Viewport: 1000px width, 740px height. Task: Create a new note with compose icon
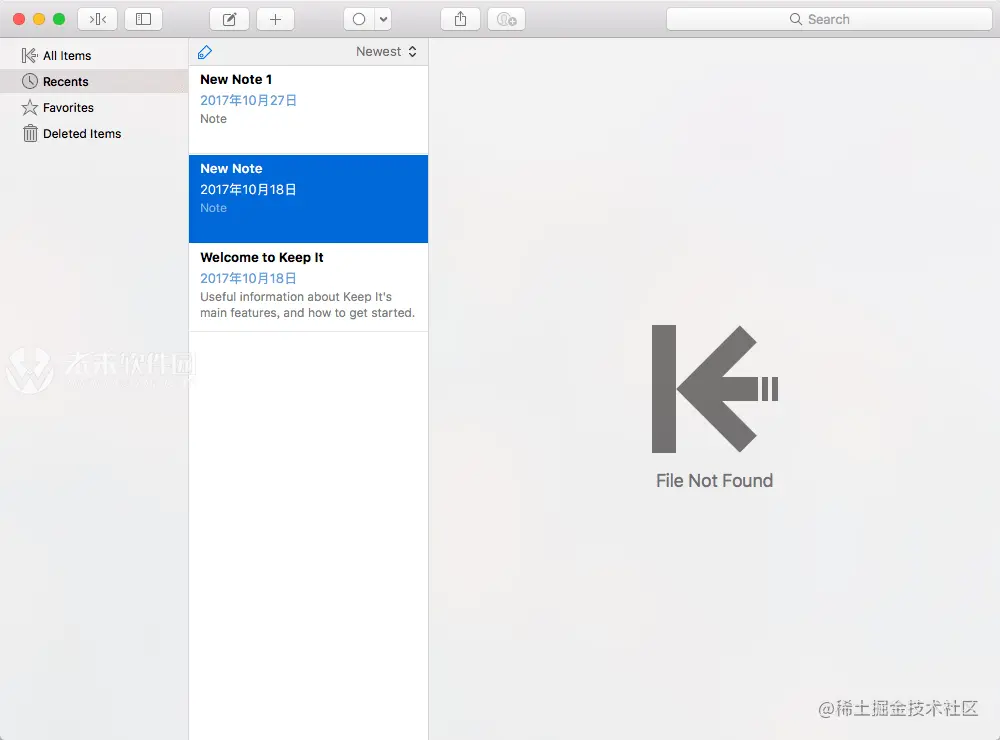pyautogui.click(x=230, y=19)
